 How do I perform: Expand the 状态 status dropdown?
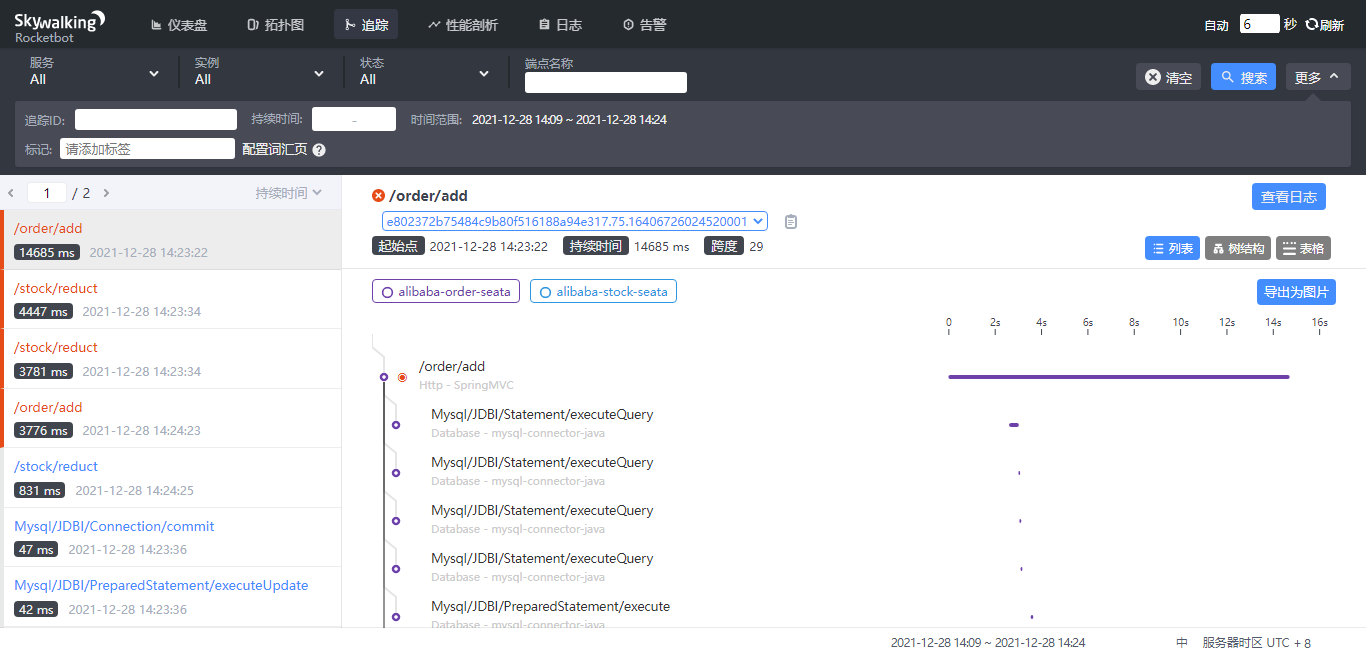click(x=425, y=71)
